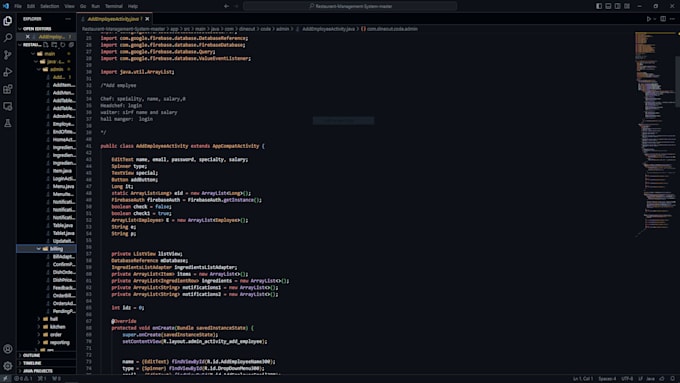Expand the Outline section
Screen dimensions: 680x383
click(47, 355)
